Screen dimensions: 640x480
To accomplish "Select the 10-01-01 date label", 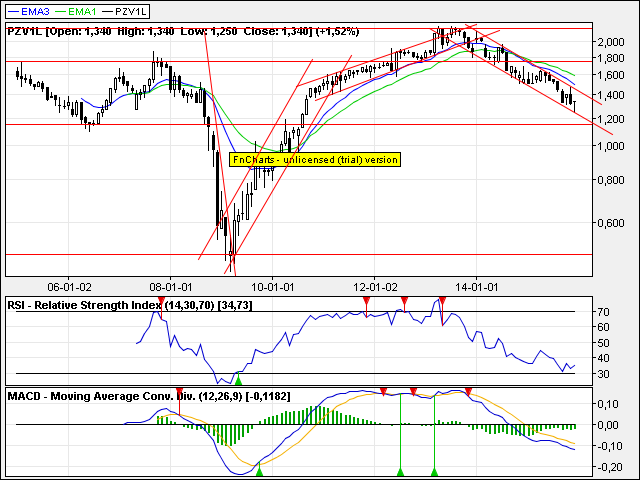I will click(x=273, y=287).
